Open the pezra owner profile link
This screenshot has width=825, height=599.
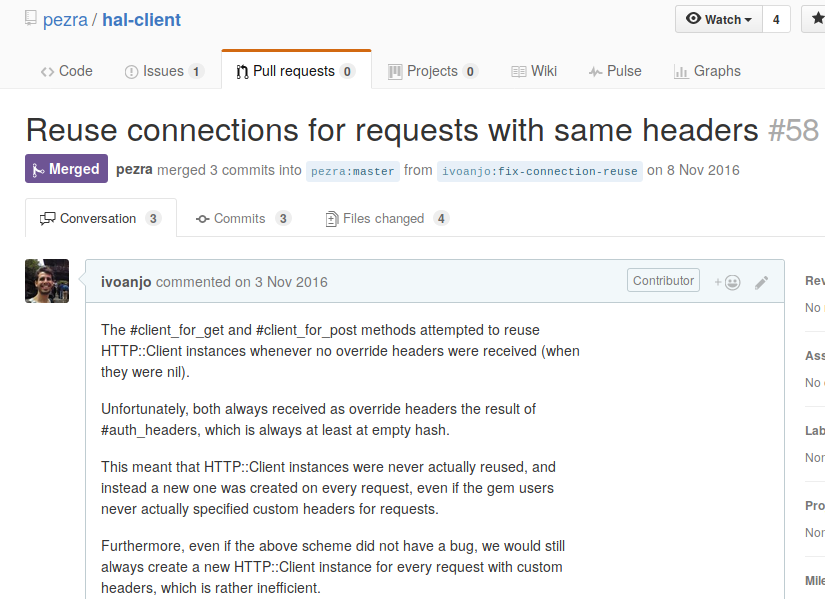tap(65, 20)
